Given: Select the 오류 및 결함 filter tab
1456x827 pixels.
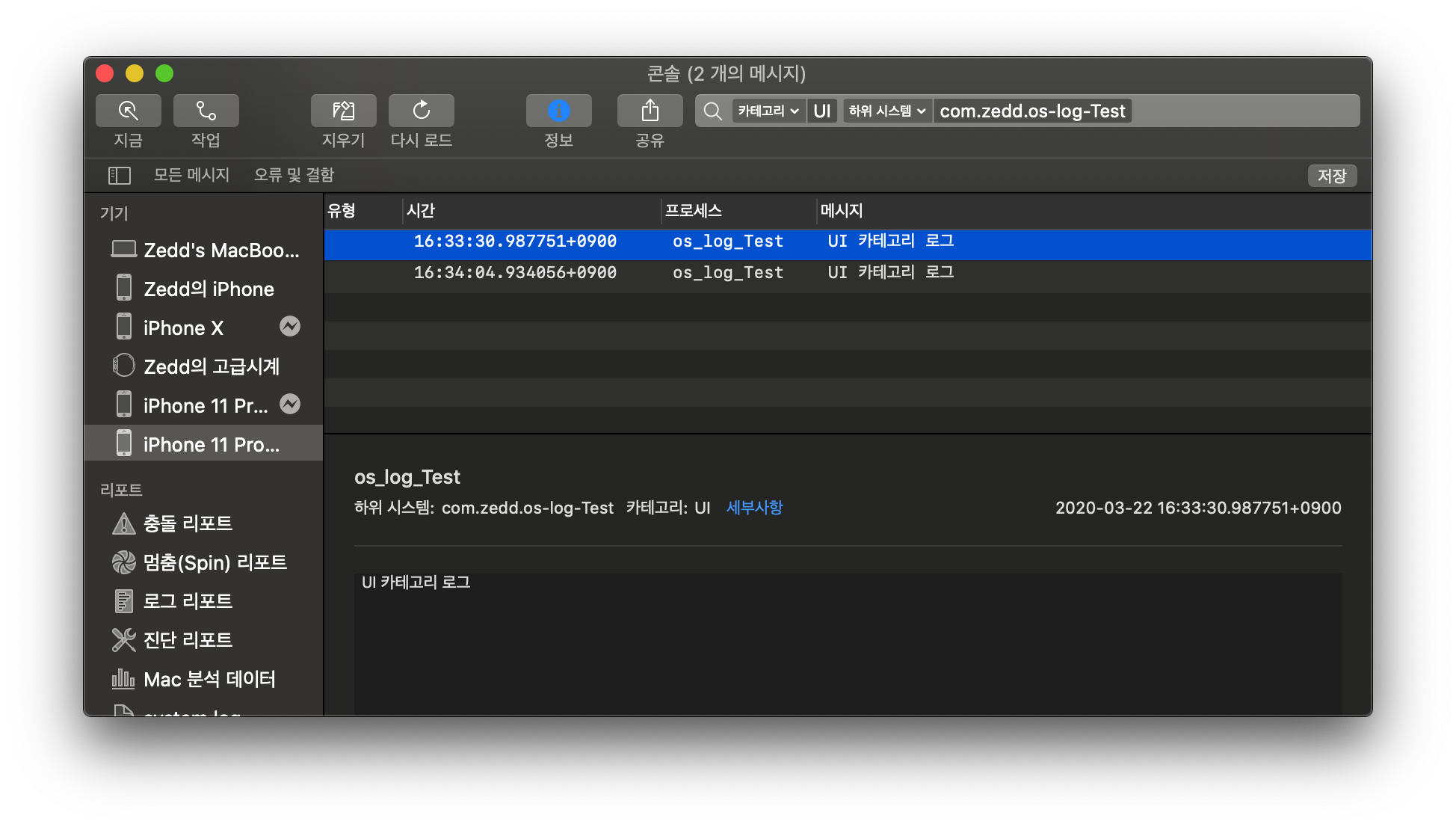Looking at the screenshot, I should [294, 175].
